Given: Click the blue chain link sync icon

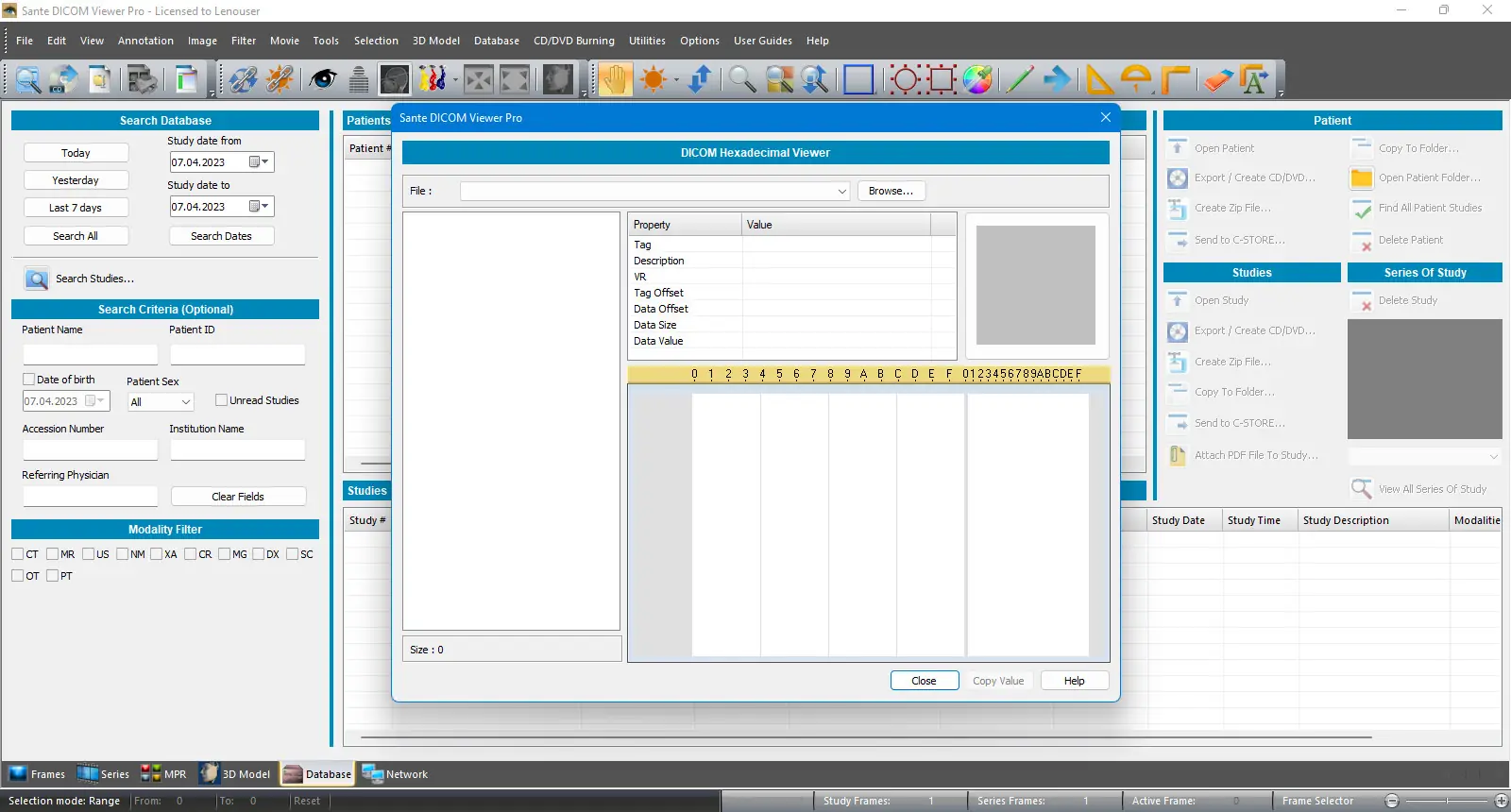Looking at the screenshot, I should tap(243, 79).
